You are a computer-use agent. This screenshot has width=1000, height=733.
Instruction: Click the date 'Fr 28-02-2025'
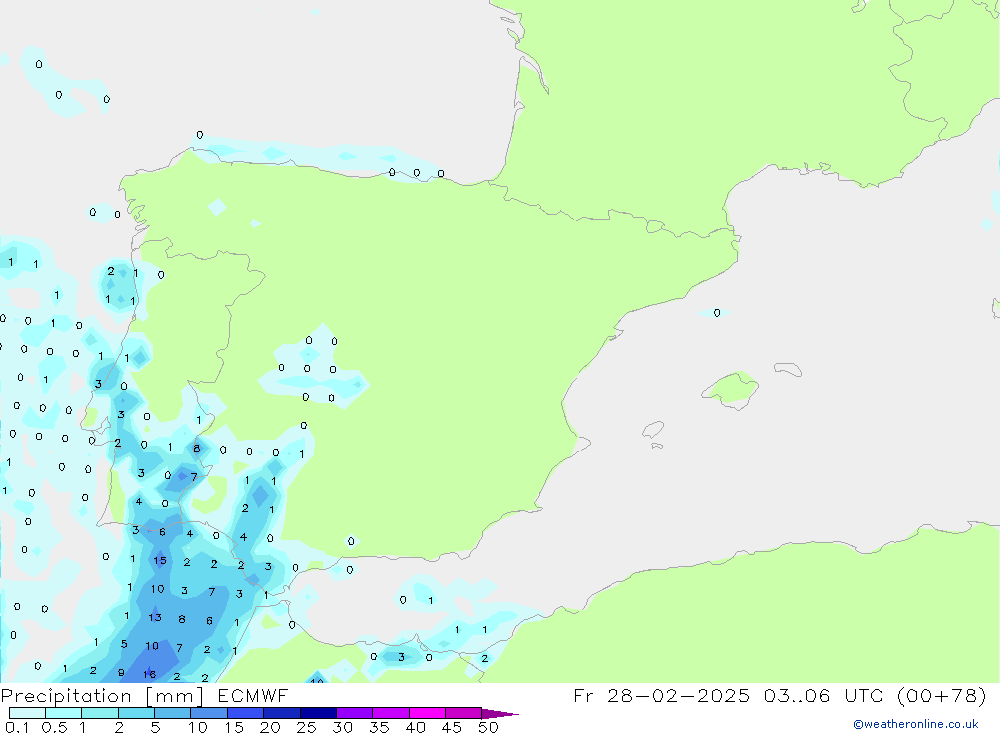coord(661,696)
